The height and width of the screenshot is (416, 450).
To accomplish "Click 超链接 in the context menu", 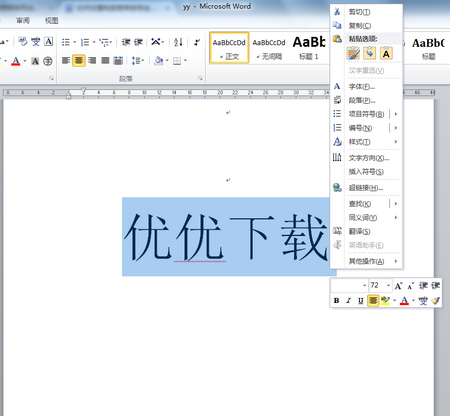I will (367, 188).
